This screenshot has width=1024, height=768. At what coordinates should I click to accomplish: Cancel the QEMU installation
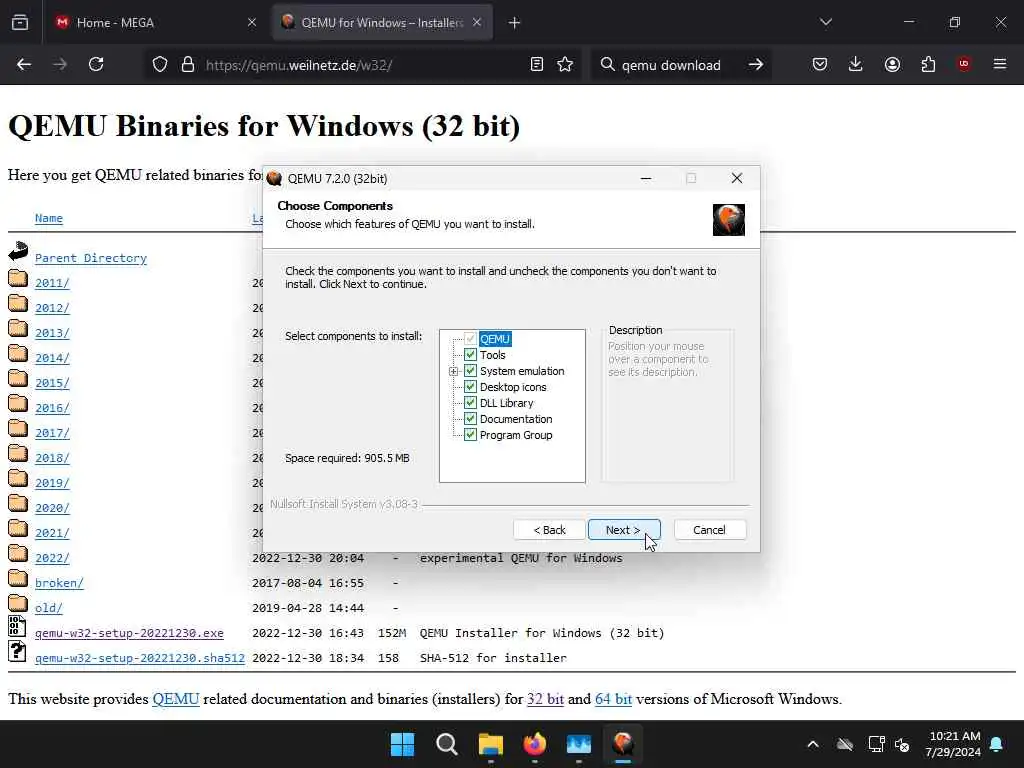click(x=709, y=530)
